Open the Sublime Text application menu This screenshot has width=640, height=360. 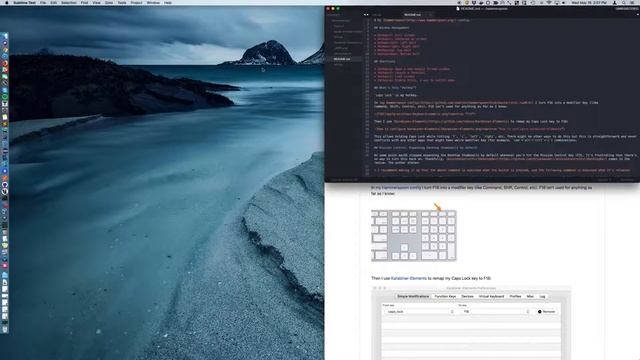point(24,2)
